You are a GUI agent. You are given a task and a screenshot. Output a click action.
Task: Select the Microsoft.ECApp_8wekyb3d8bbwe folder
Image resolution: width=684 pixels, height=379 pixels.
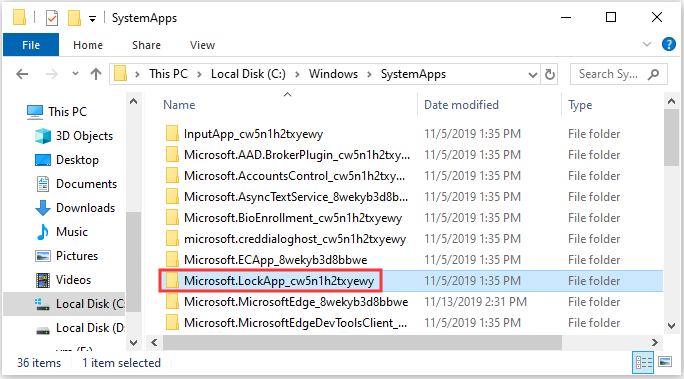coord(275,259)
